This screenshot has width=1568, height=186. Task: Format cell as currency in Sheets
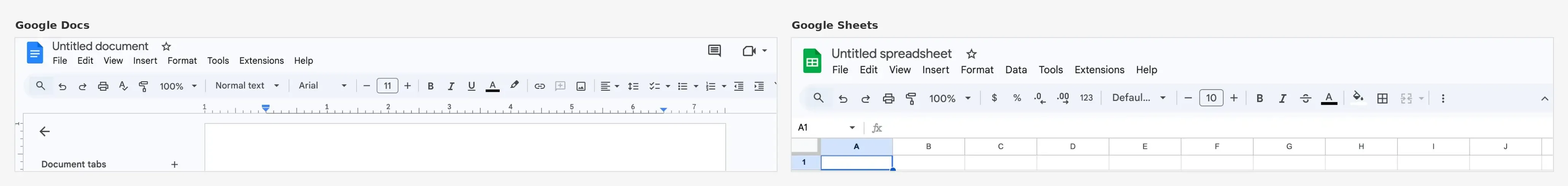click(x=994, y=98)
